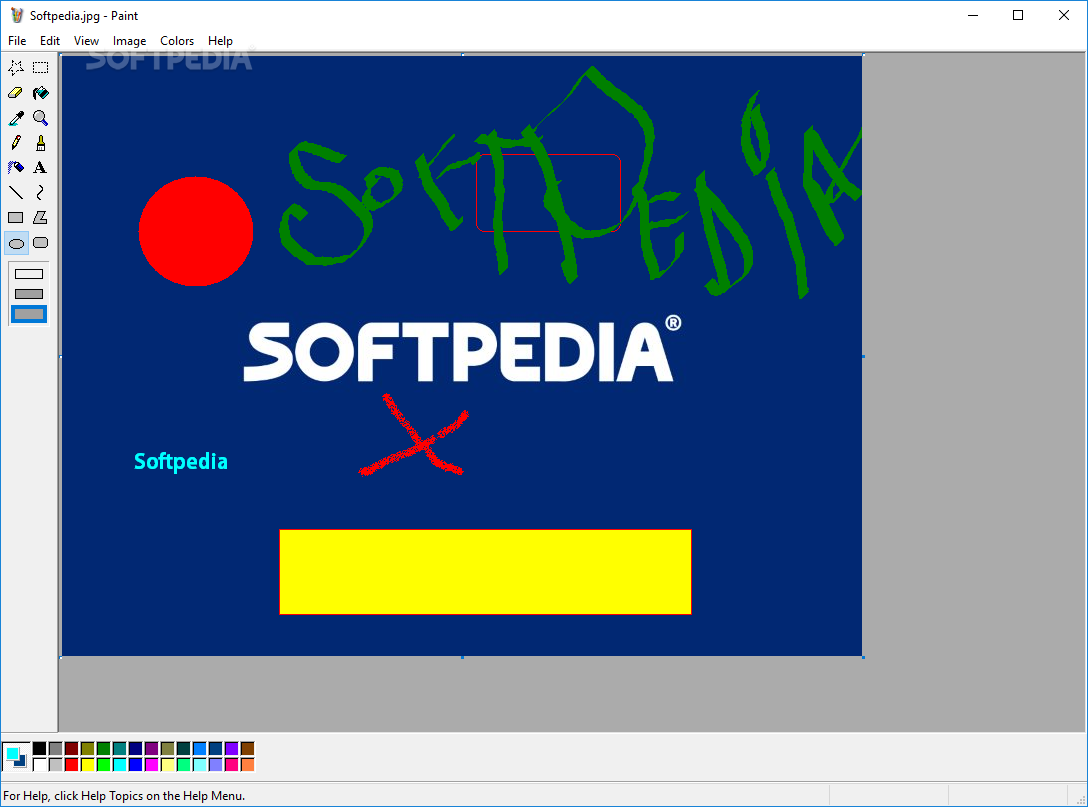Select the Magnifier tool
1088x807 pixels.
coord(41,117)
